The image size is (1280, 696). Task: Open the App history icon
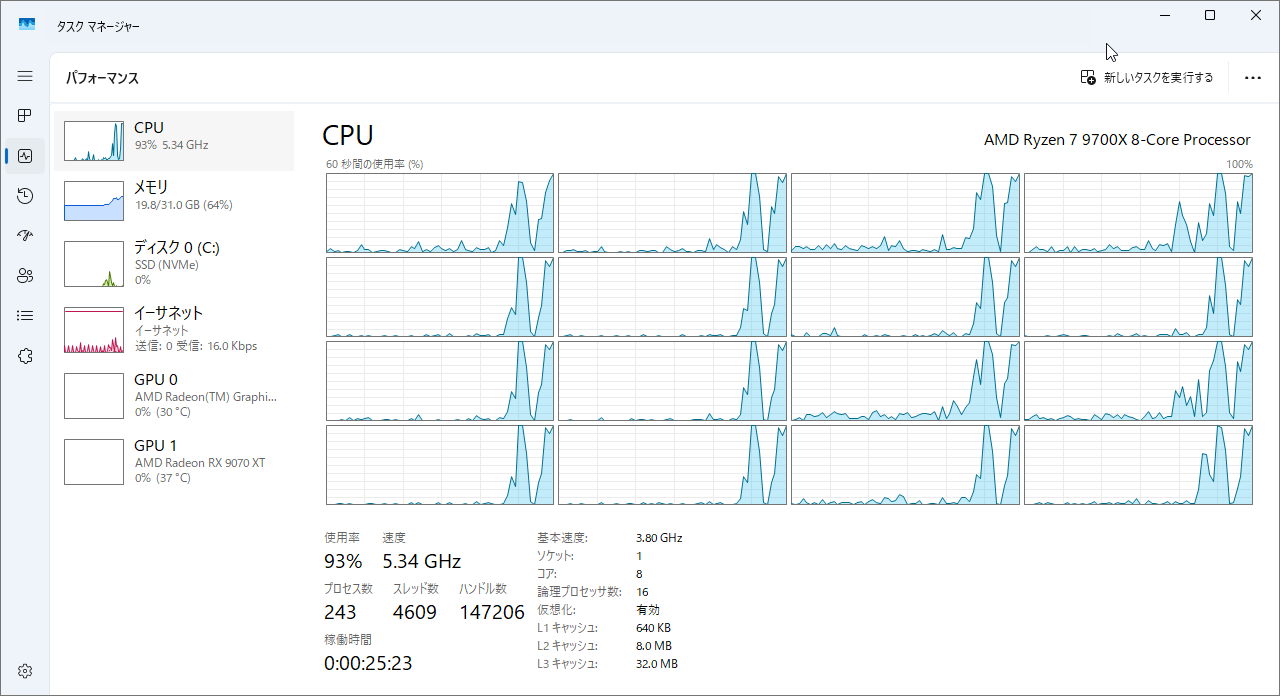click(x=25, y=196)
